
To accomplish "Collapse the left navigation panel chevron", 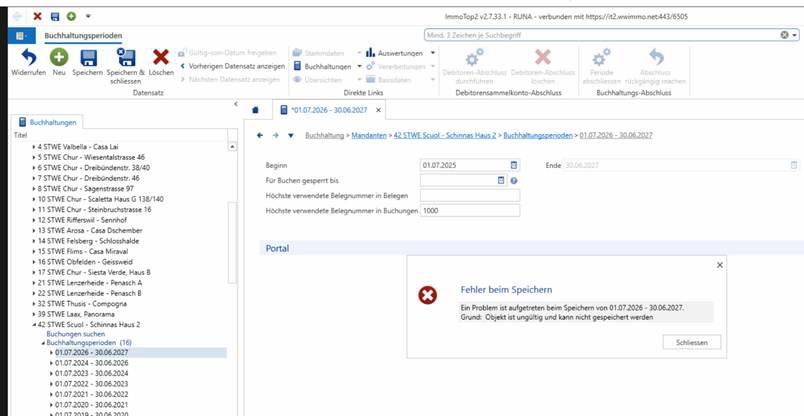I will click(236, 104).
